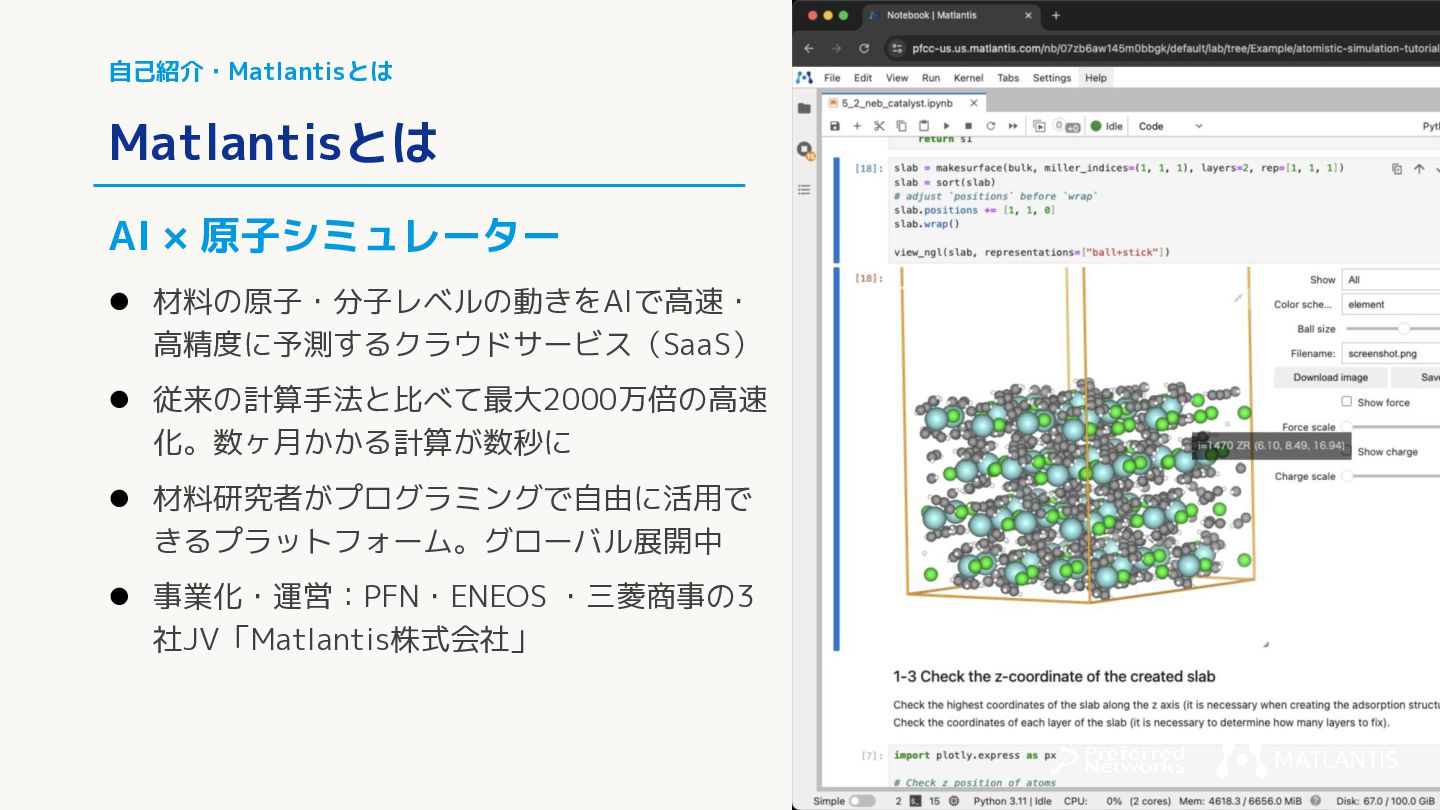This screenshot has width=1440, height=810.
Task: Close the 5_2_neb_catalyst.ipynb tab
Action: (x=974, y=103)
